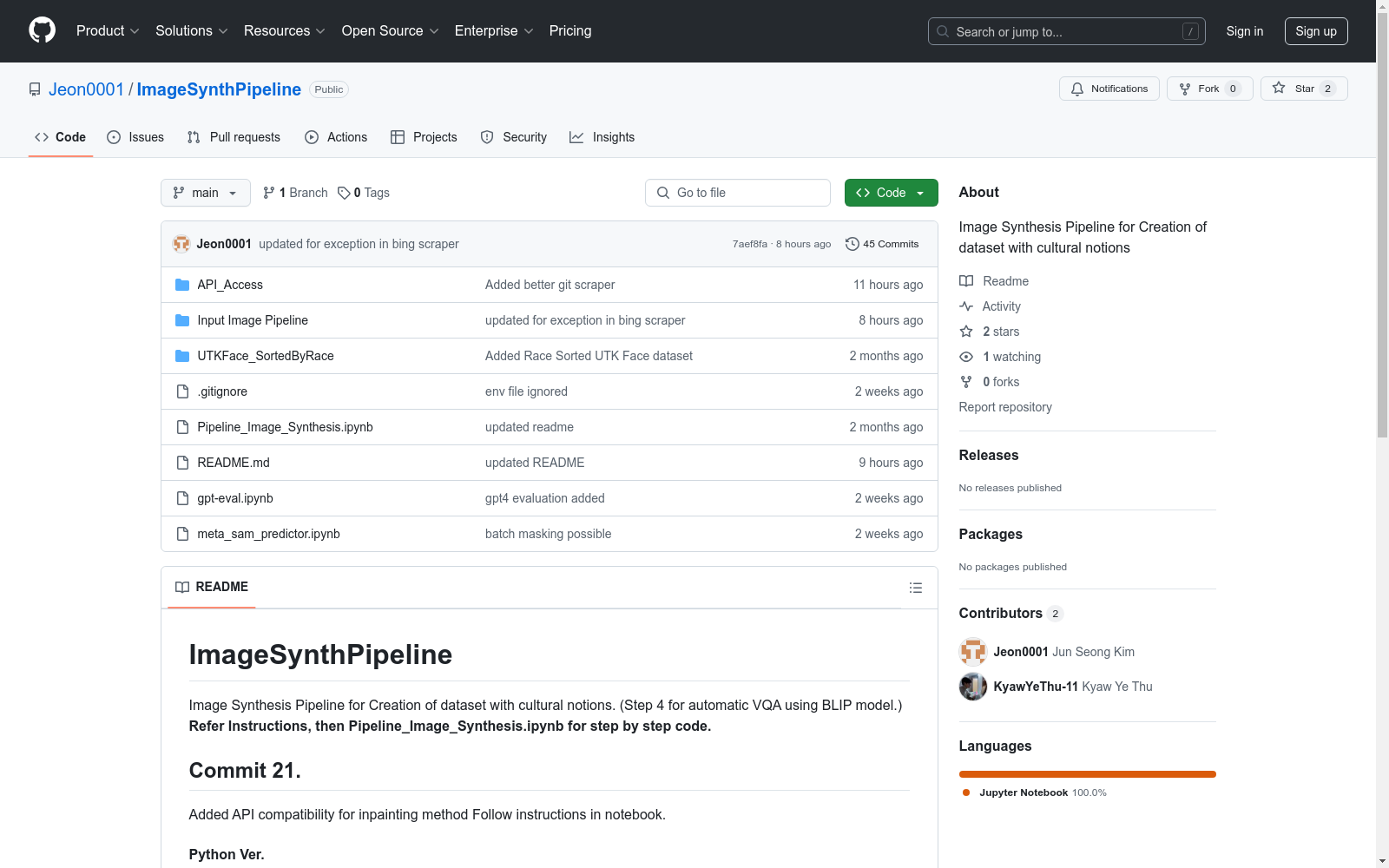This screenshot has height=868, width=1389.
Task: Click the API_Access folder icon
Action: coord(182,285)
